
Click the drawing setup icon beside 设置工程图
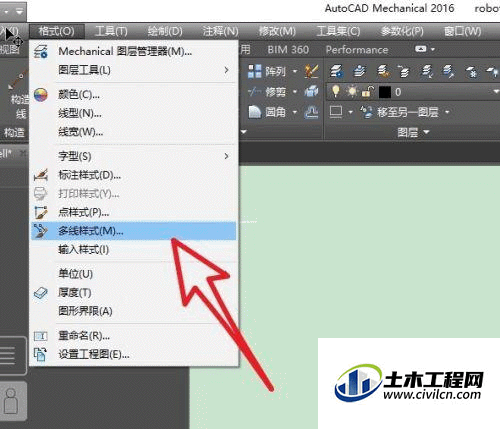pyautogui.click(x=41, y=355)
